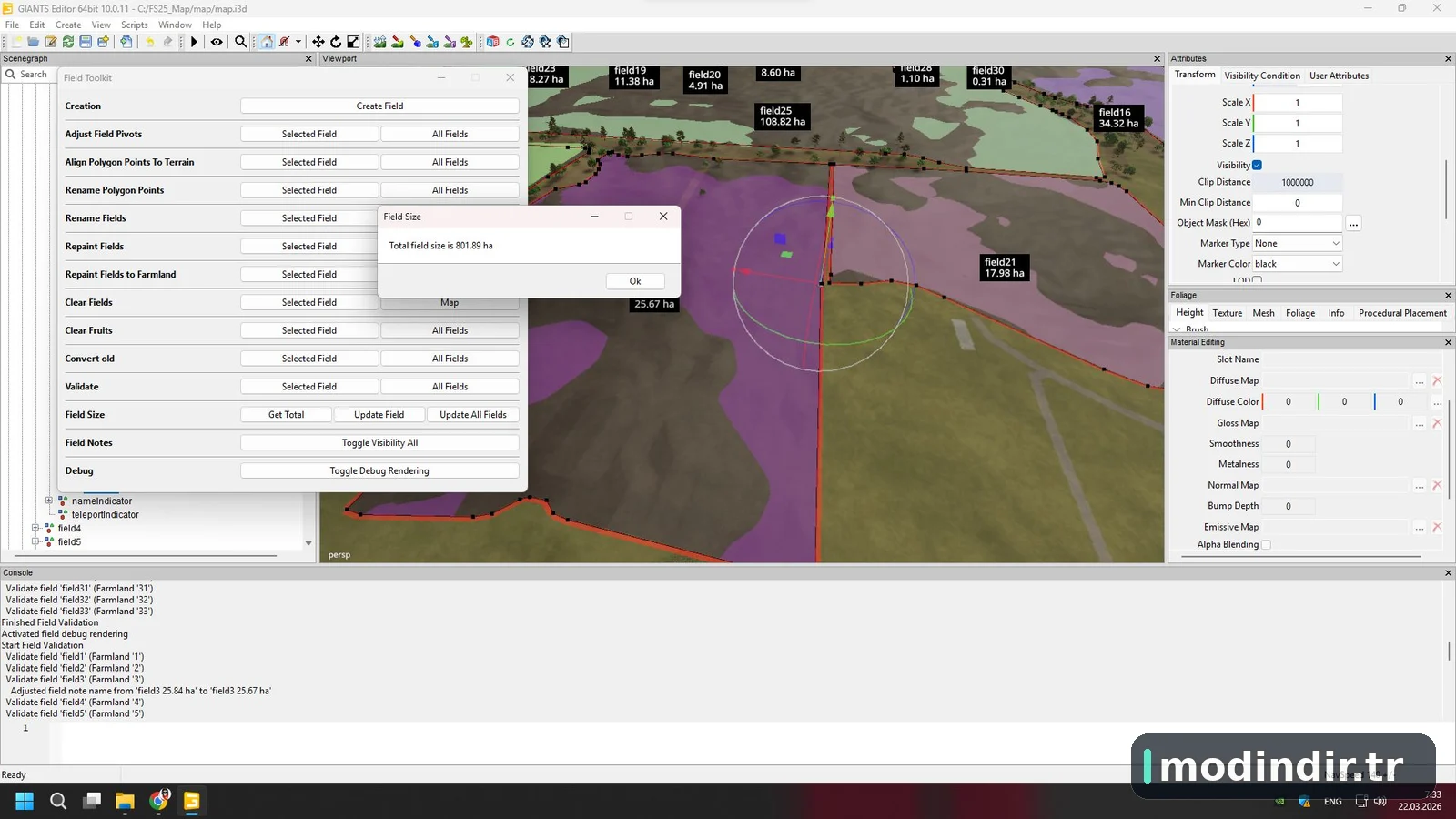
Task: Click All Fields for Clear Fruits
Action: click(x=450, y=330)
